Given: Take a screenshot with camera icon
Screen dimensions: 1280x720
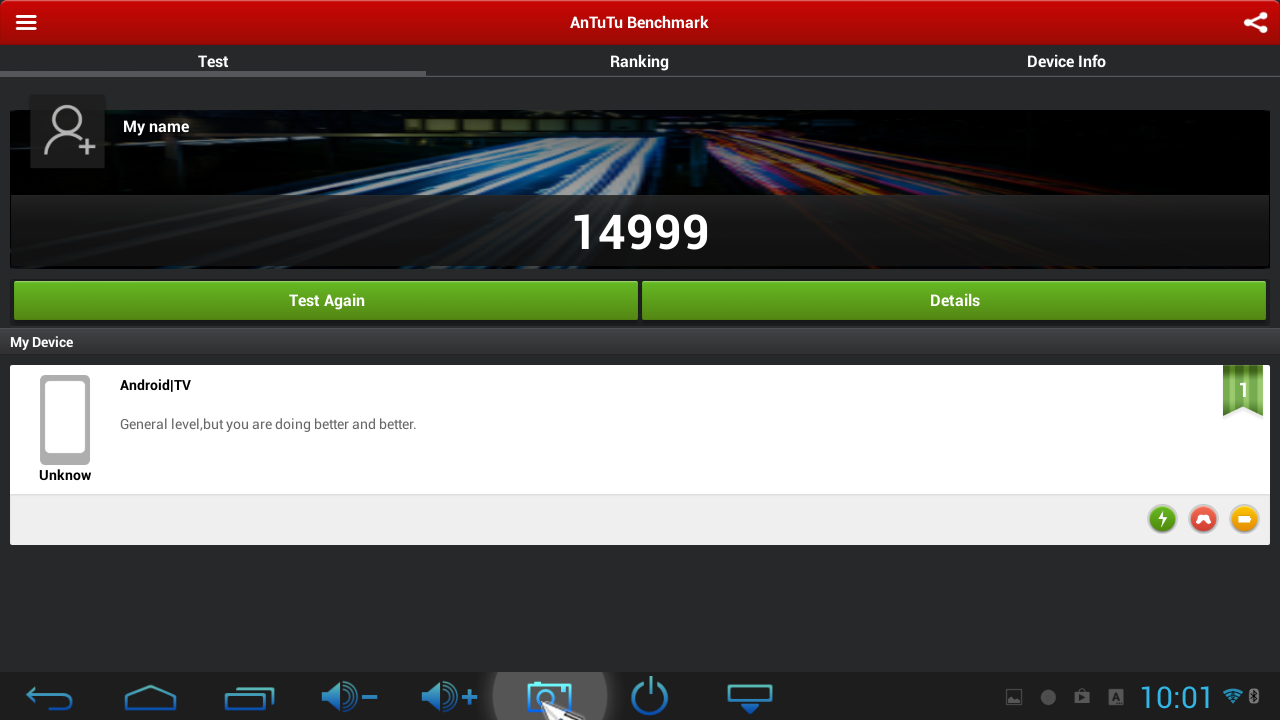Looking at the screenshot, I should 549,696.
